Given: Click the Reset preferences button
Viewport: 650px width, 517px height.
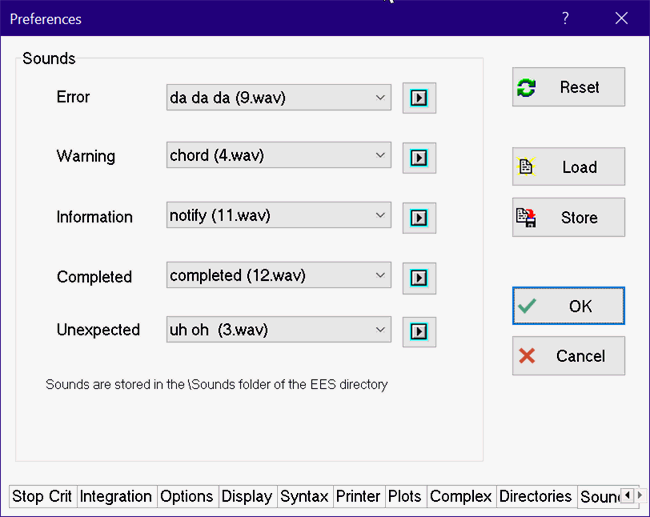Looking at the screenshot, I should pyautogui.click(x=568, y=87).
